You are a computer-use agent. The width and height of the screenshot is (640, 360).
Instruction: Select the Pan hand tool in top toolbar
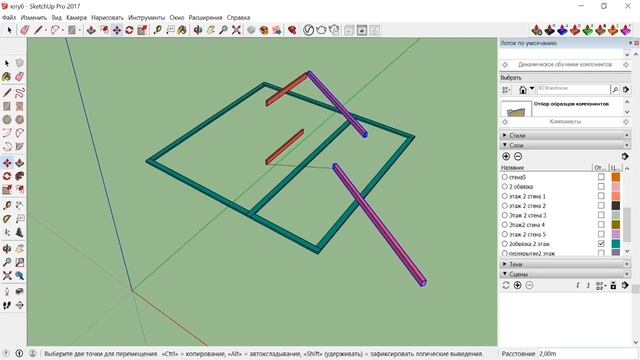click(x=211, y=30)
